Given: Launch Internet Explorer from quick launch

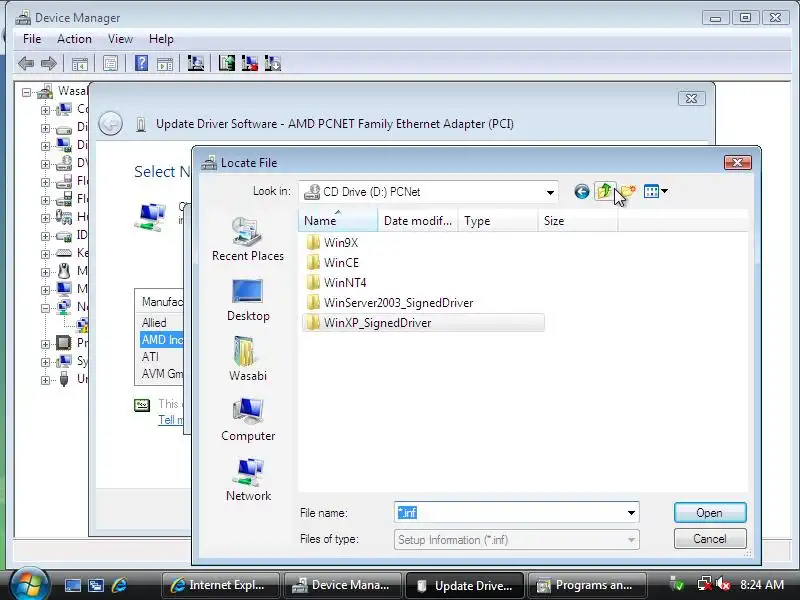Looking at the screenshot, I should click(119, 585).
